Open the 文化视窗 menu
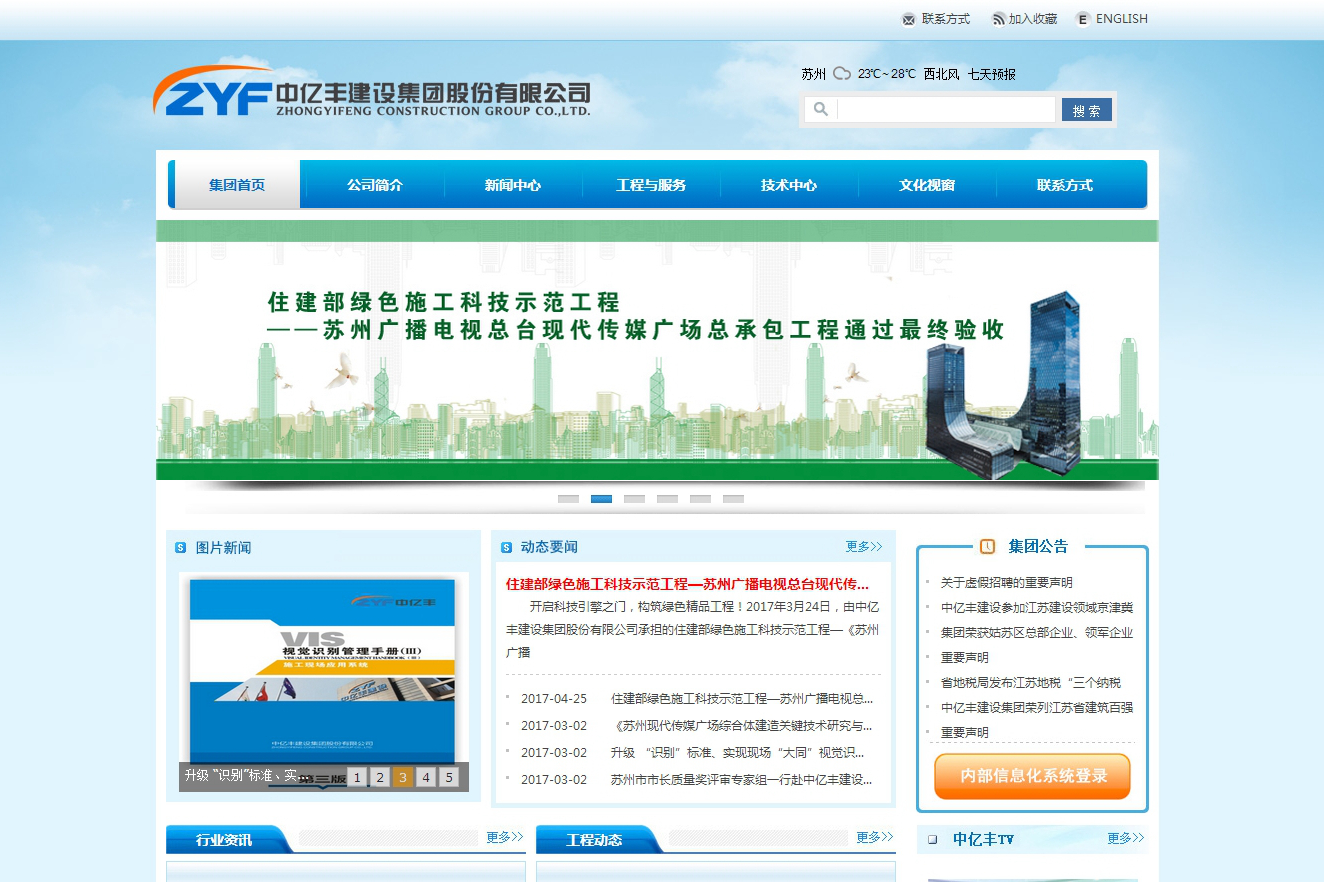This screenshot has height=882, width=1324. [927, 185]
